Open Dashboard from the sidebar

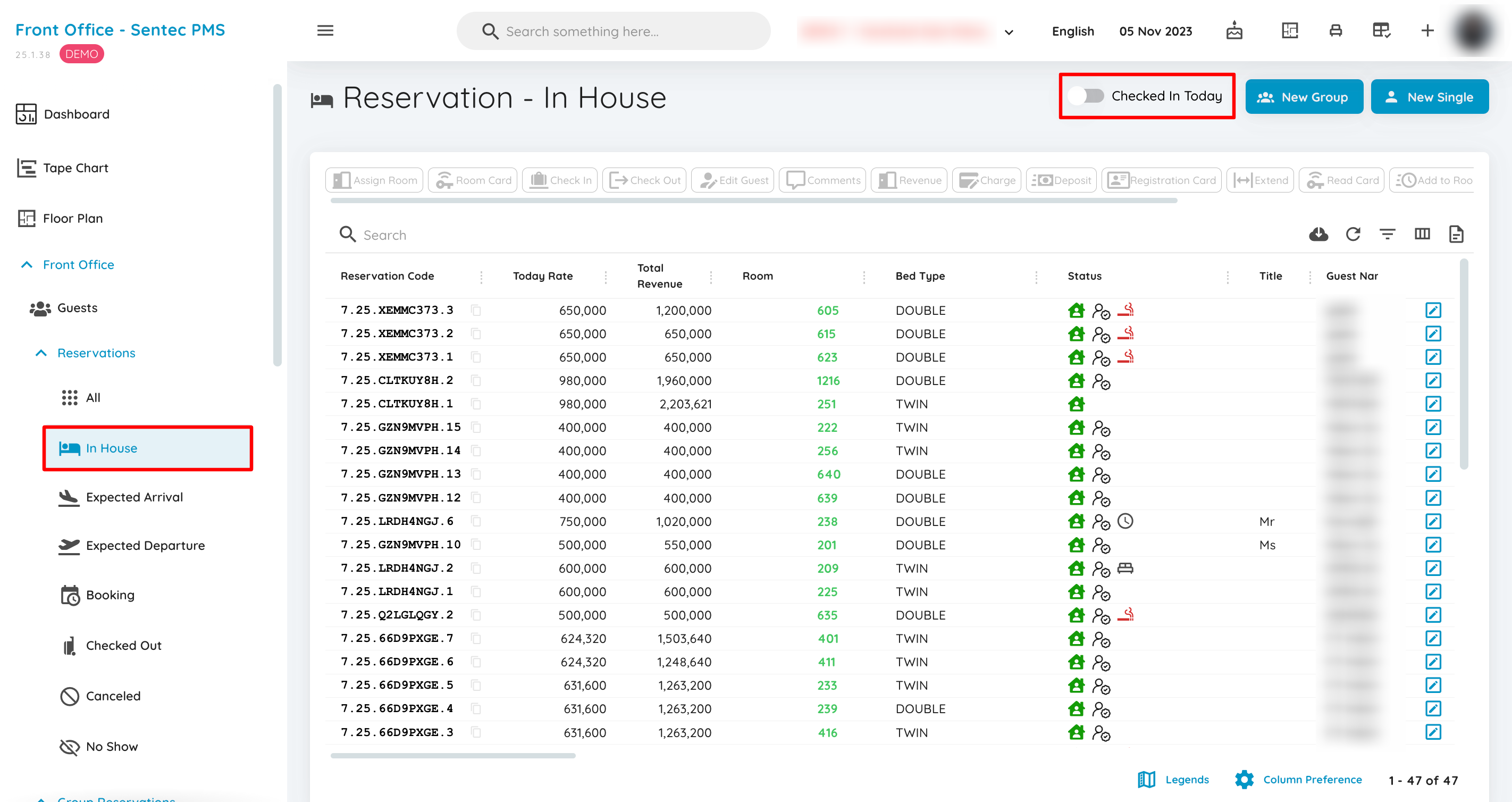coord(63,114)
